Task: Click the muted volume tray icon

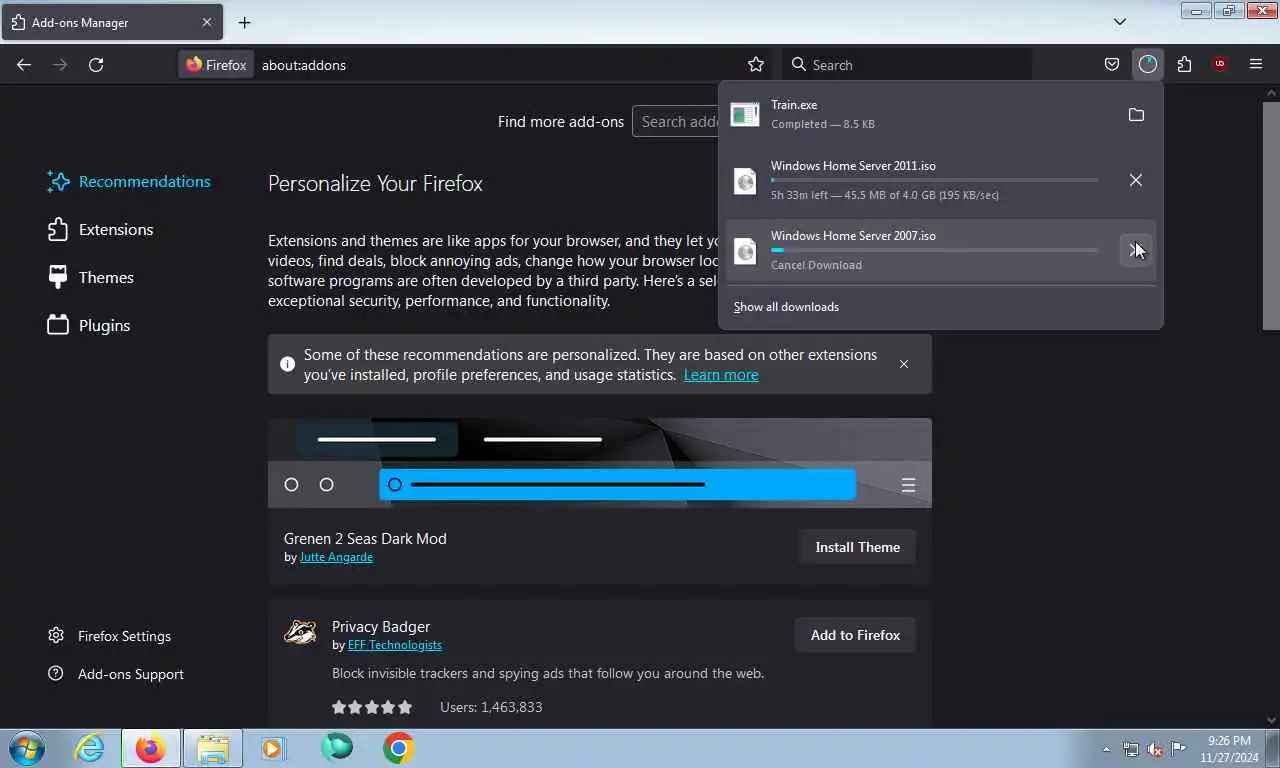Action: tap(1155, 749)
